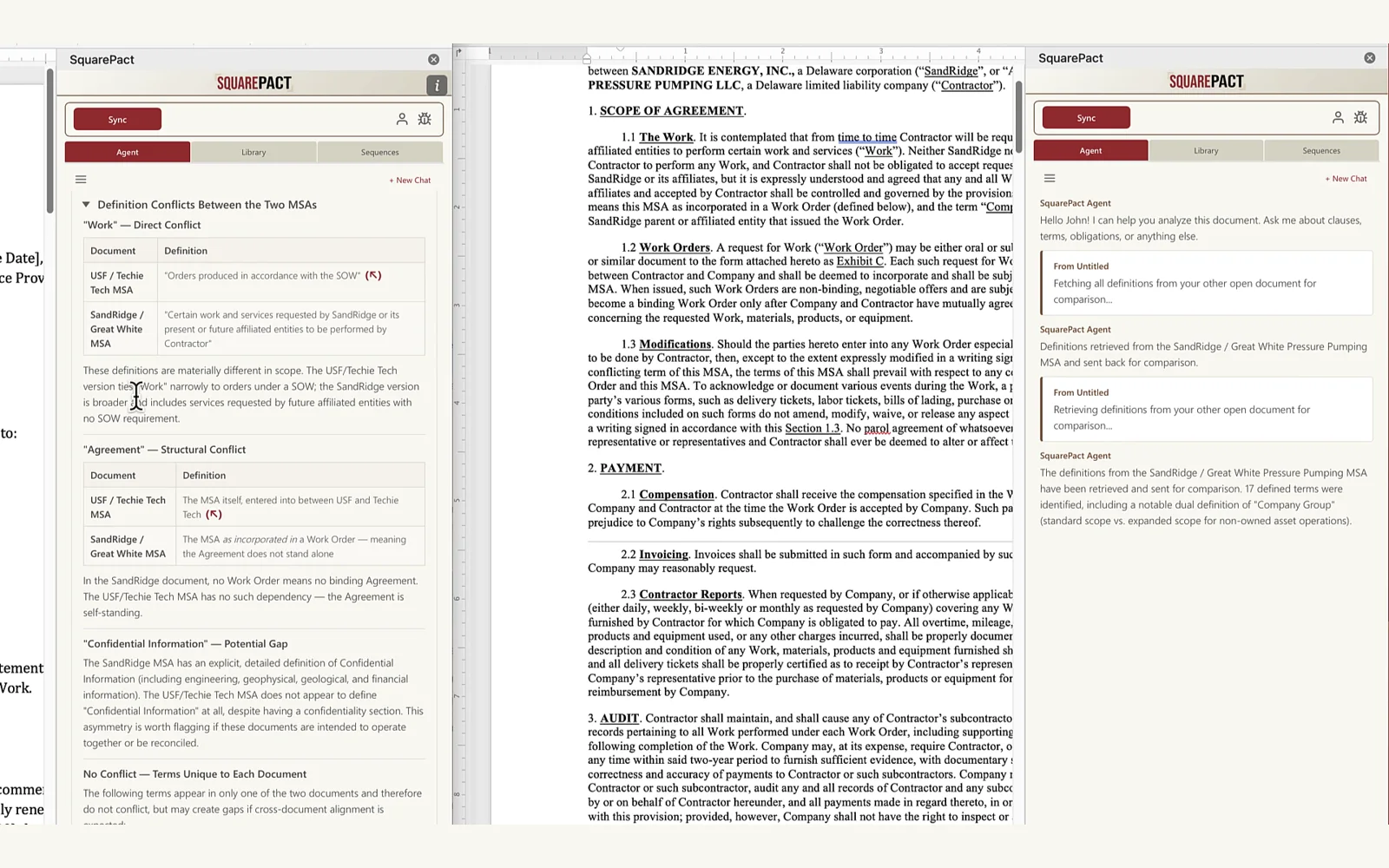Click 'No Conflict — Terms Unique to Each Document'

[195, 774]
